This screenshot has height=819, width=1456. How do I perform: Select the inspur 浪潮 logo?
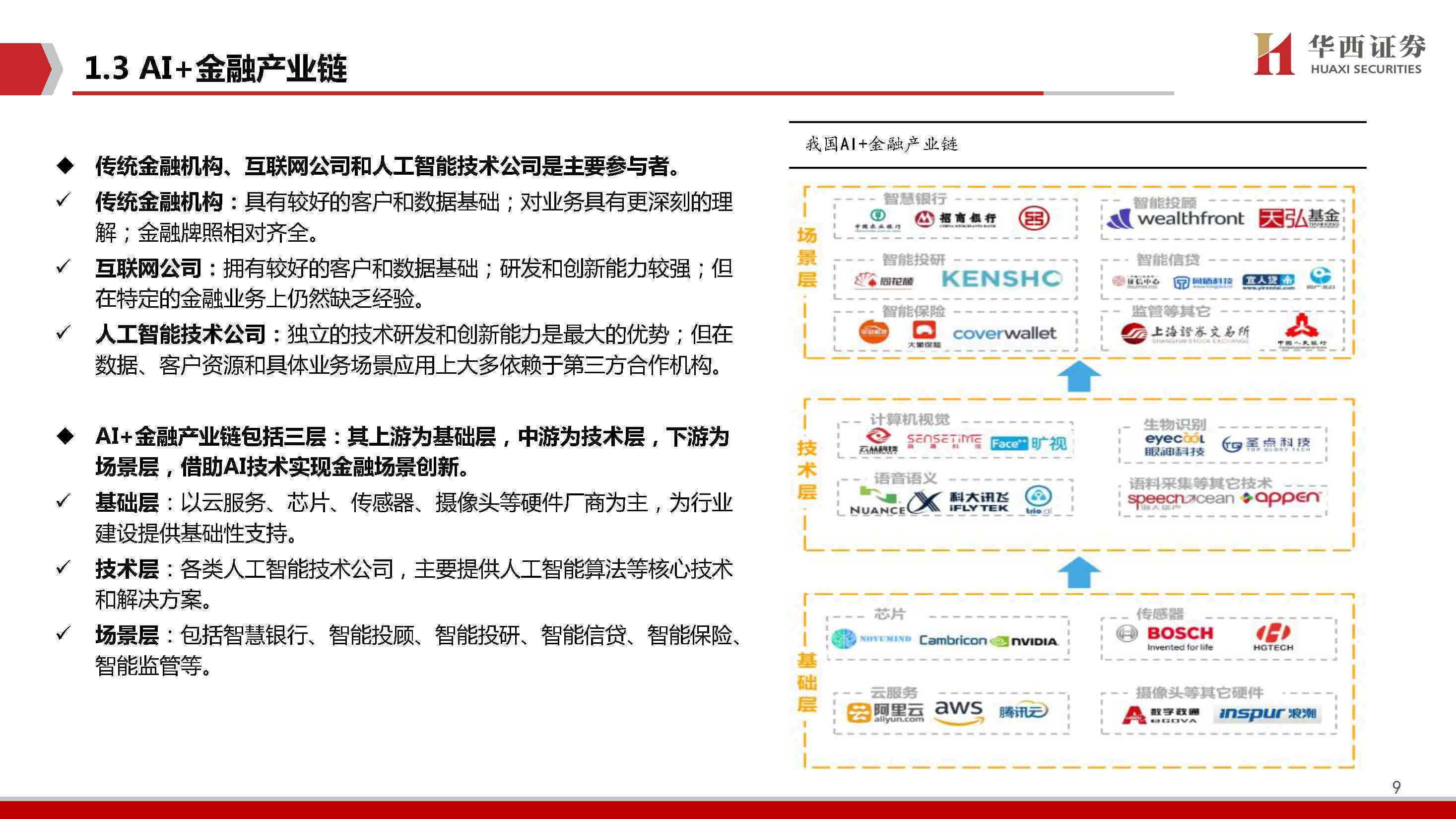click(x=1268, y=714)
